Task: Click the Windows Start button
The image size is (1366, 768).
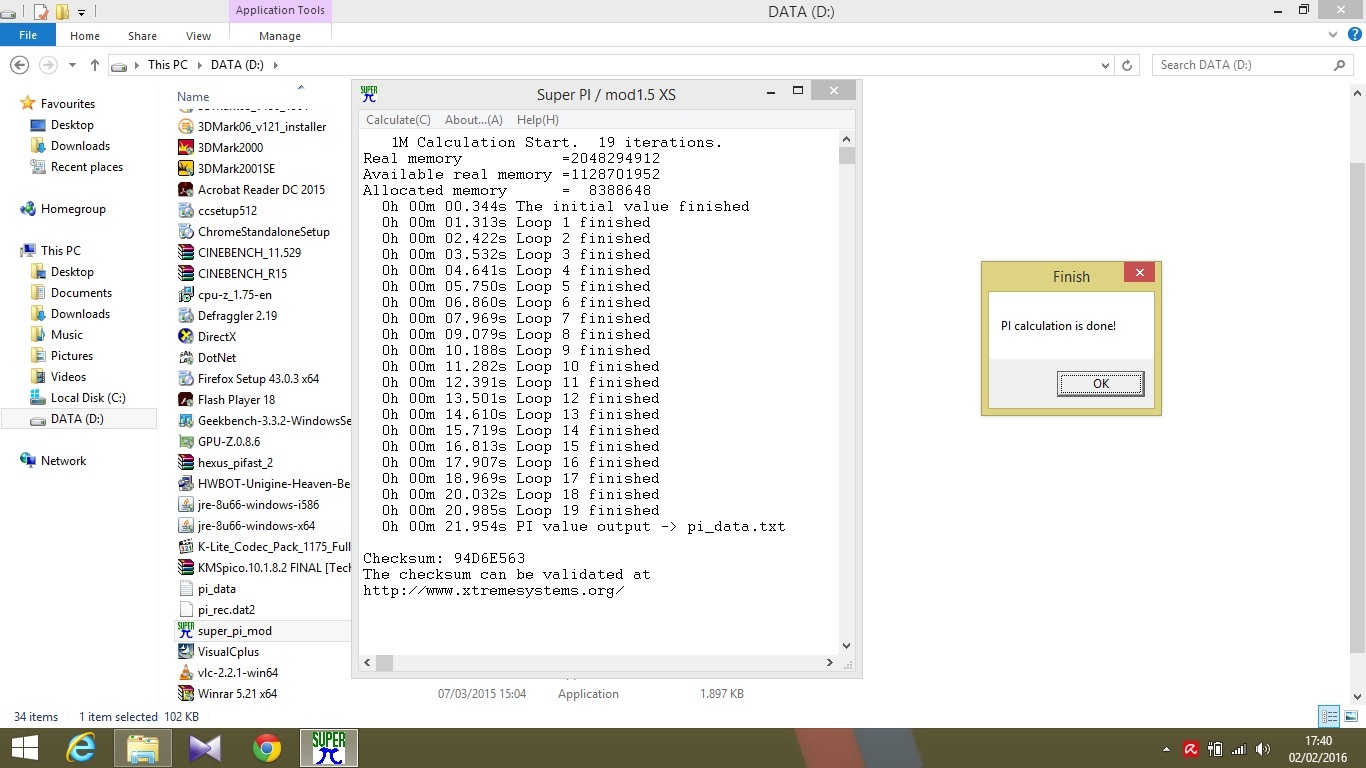Action: pyautogui.click(x=24, y=748)
